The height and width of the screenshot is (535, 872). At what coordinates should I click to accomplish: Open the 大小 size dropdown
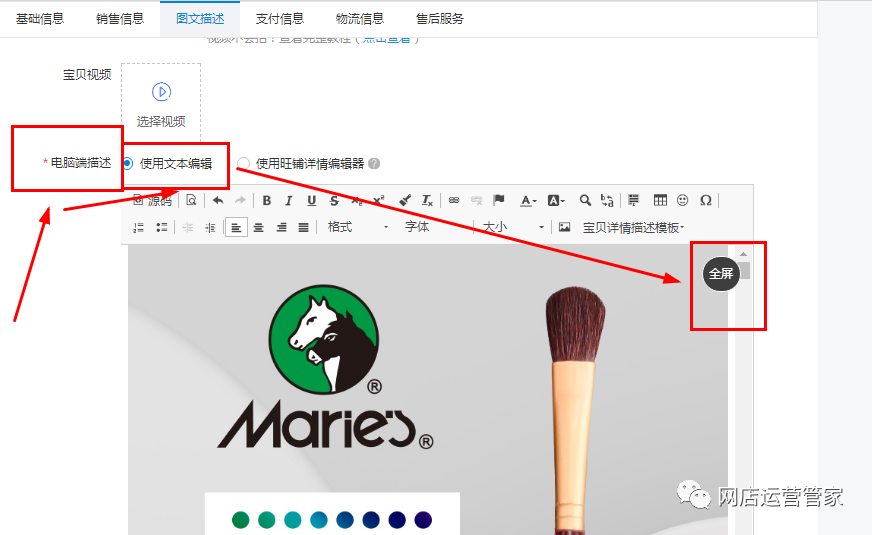click(x=512, y=227)
